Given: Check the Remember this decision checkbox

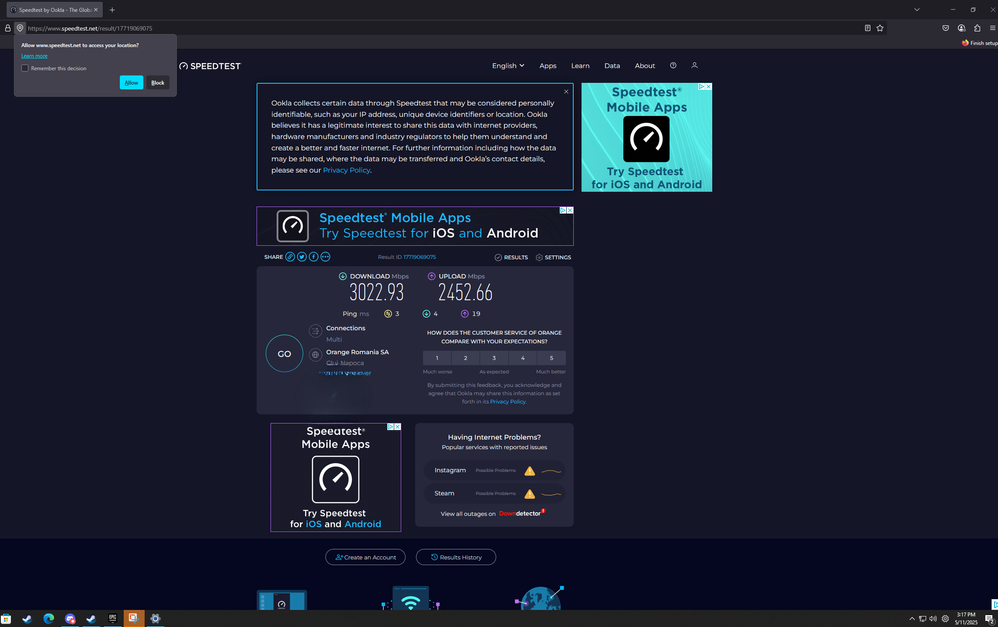Looking at the screenshot, I should 25,67.
